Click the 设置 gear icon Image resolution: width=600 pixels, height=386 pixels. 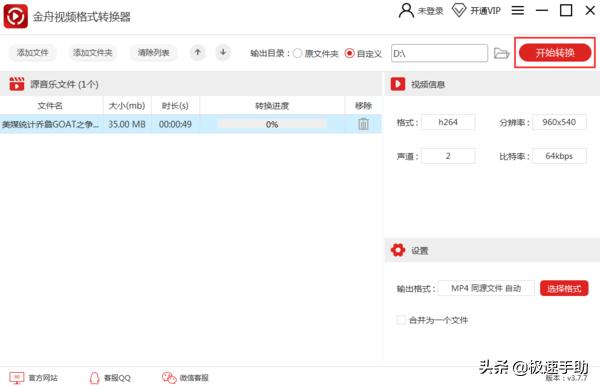point(398,250)
